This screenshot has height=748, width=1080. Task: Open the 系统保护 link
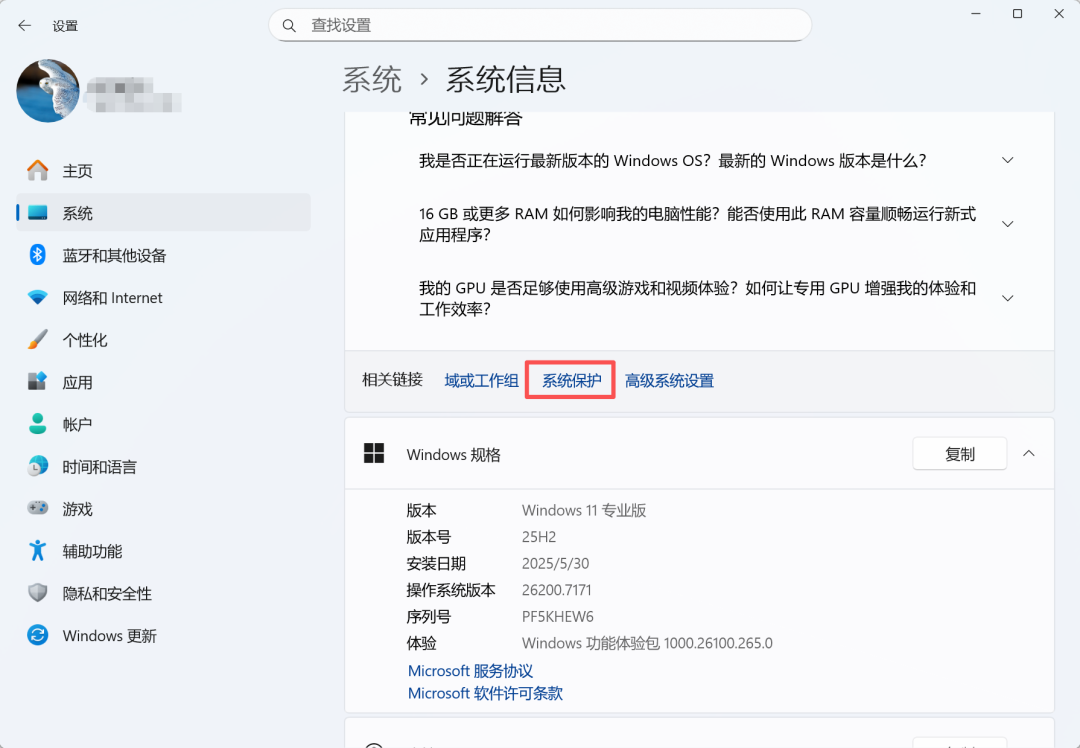click(572, 381)
